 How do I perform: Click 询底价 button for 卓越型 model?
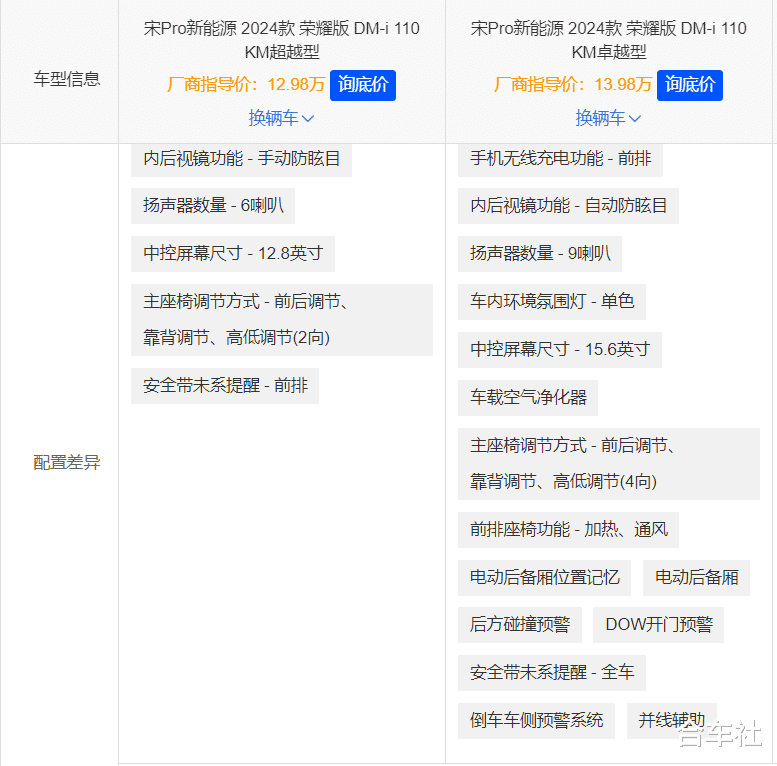click(x=690, y=85)
